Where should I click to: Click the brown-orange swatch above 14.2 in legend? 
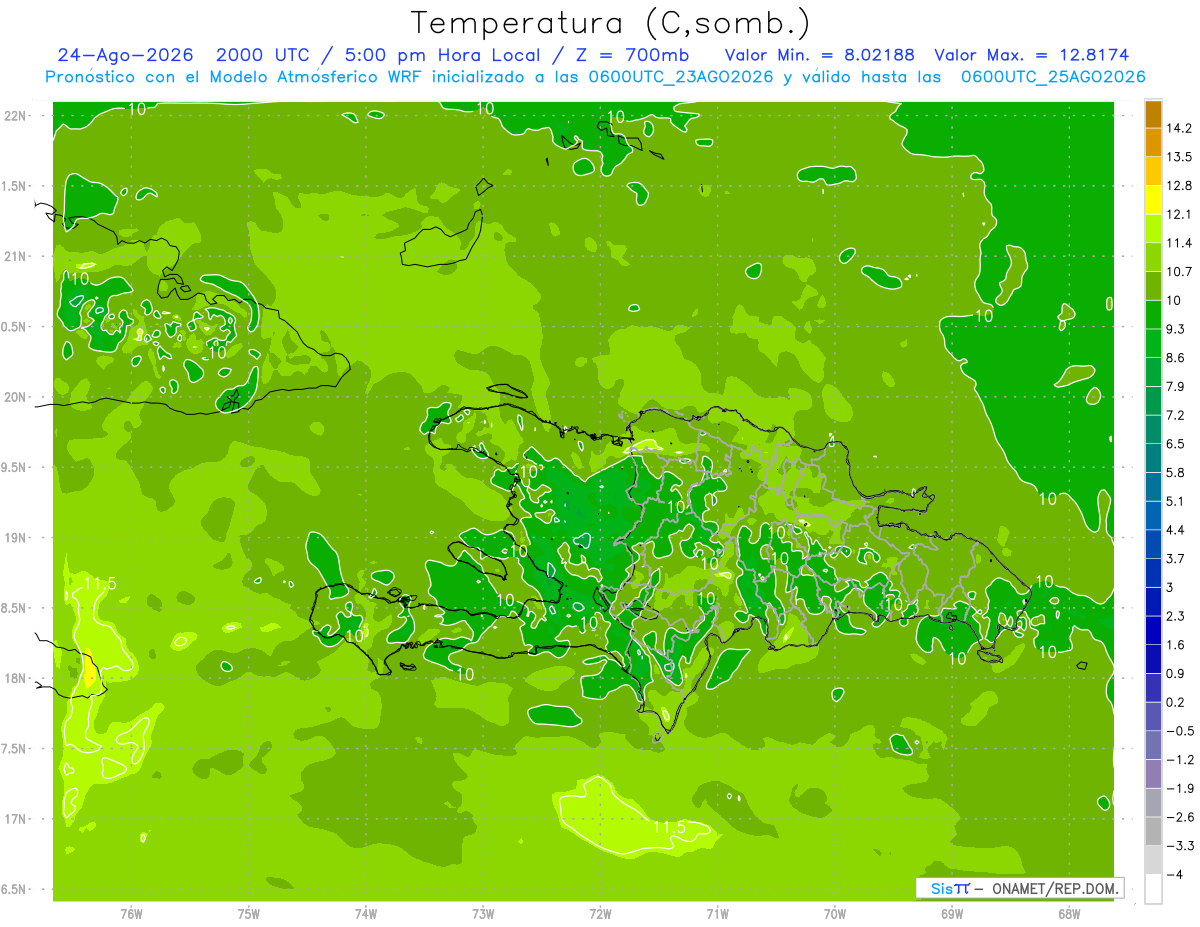click(x=1154, y=114)
